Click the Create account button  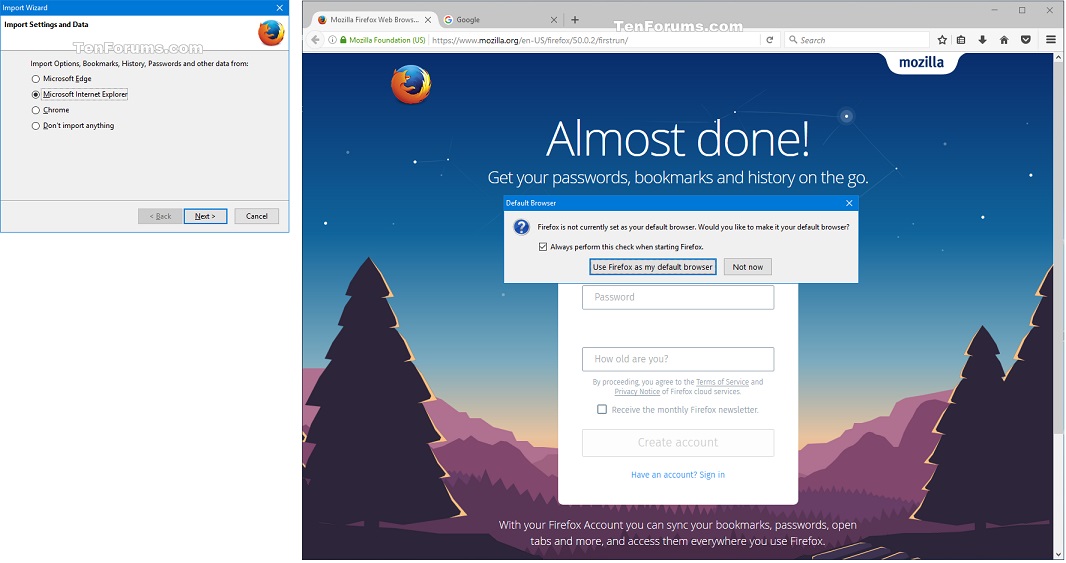point(678,443)
